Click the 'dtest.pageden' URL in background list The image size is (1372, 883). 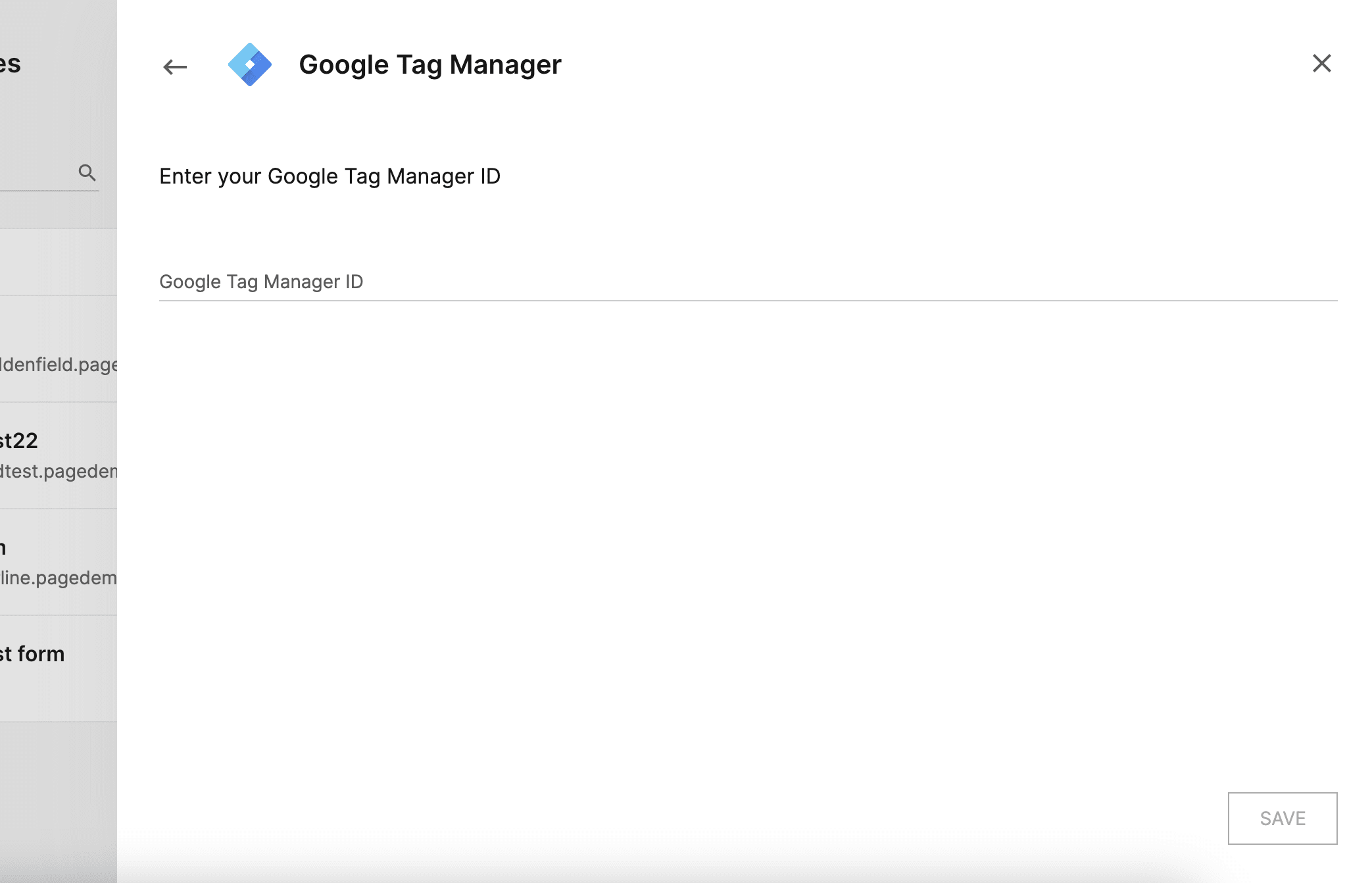pos(59,471)
